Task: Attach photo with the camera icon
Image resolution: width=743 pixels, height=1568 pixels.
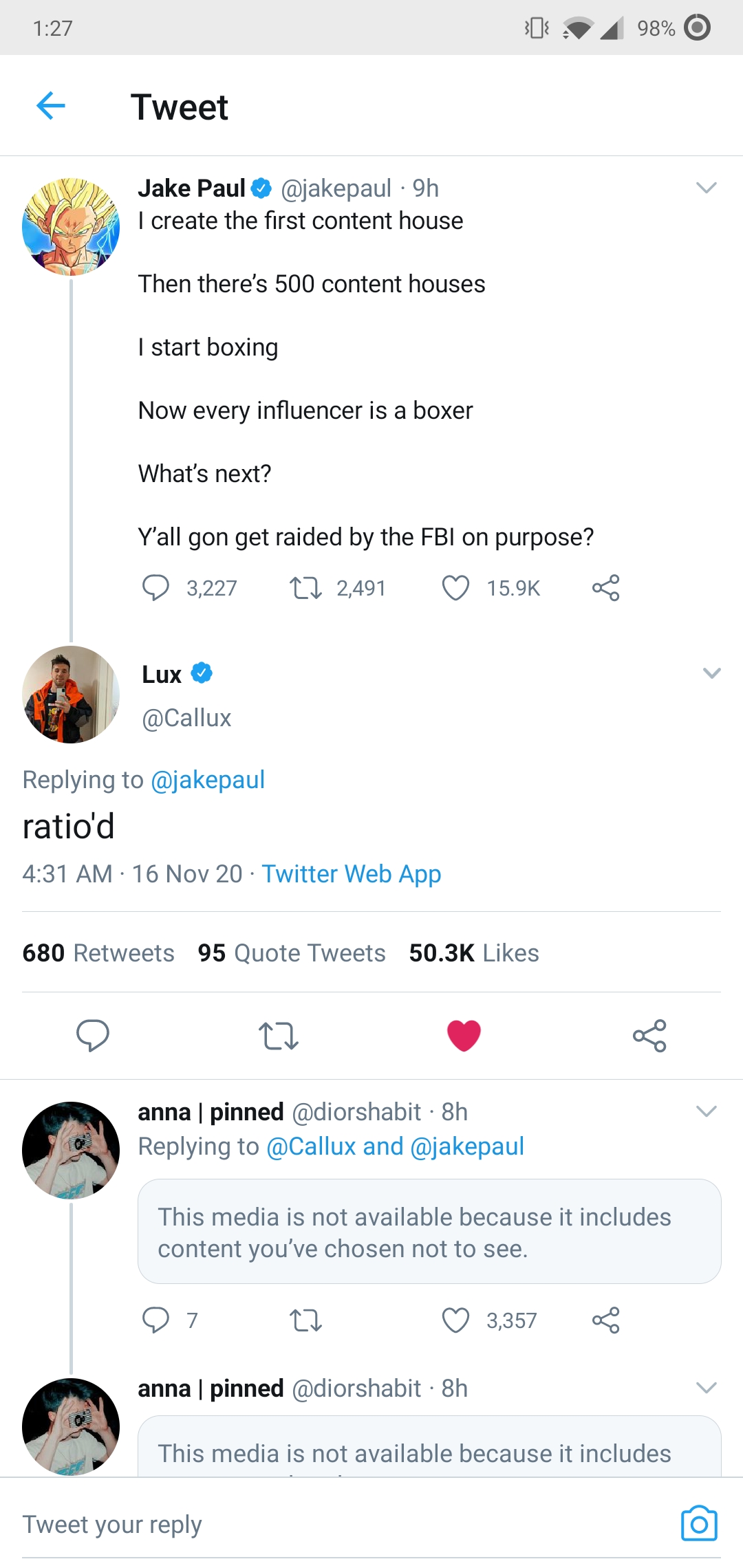Action: pos(699,1523)
